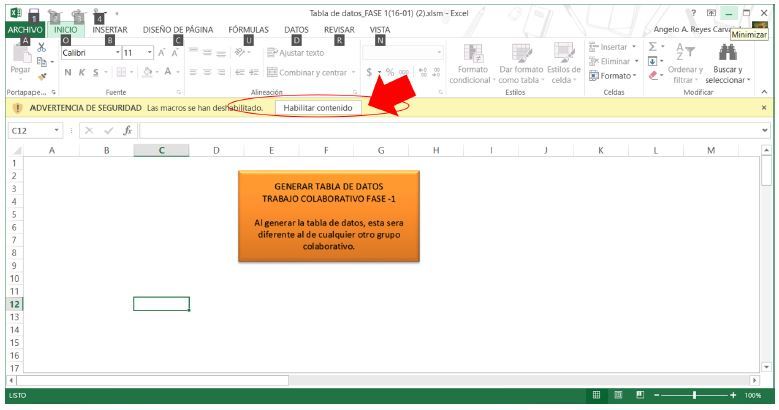The width and height of the screenshot is (779, 410).
Task: Increase indent in Alineación group
Action: 254,73
